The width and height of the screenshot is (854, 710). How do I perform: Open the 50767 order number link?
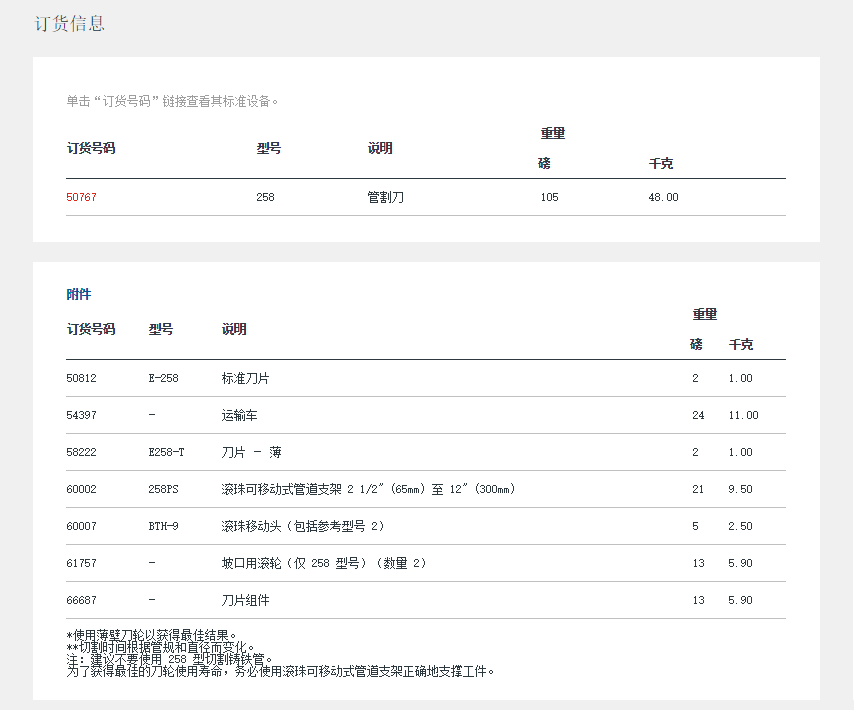(x=82, y=197)
